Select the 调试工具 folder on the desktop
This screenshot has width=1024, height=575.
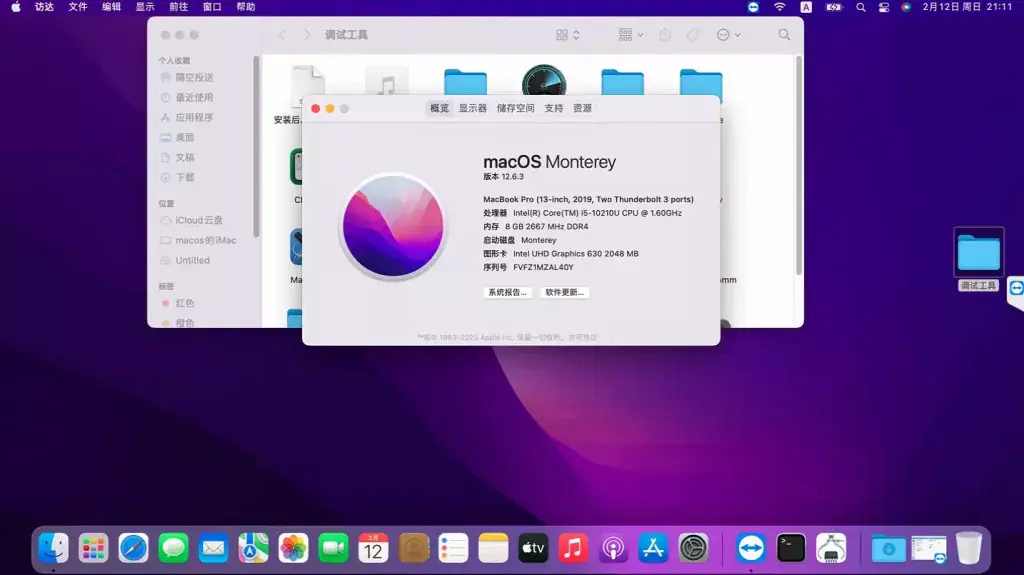978,259
